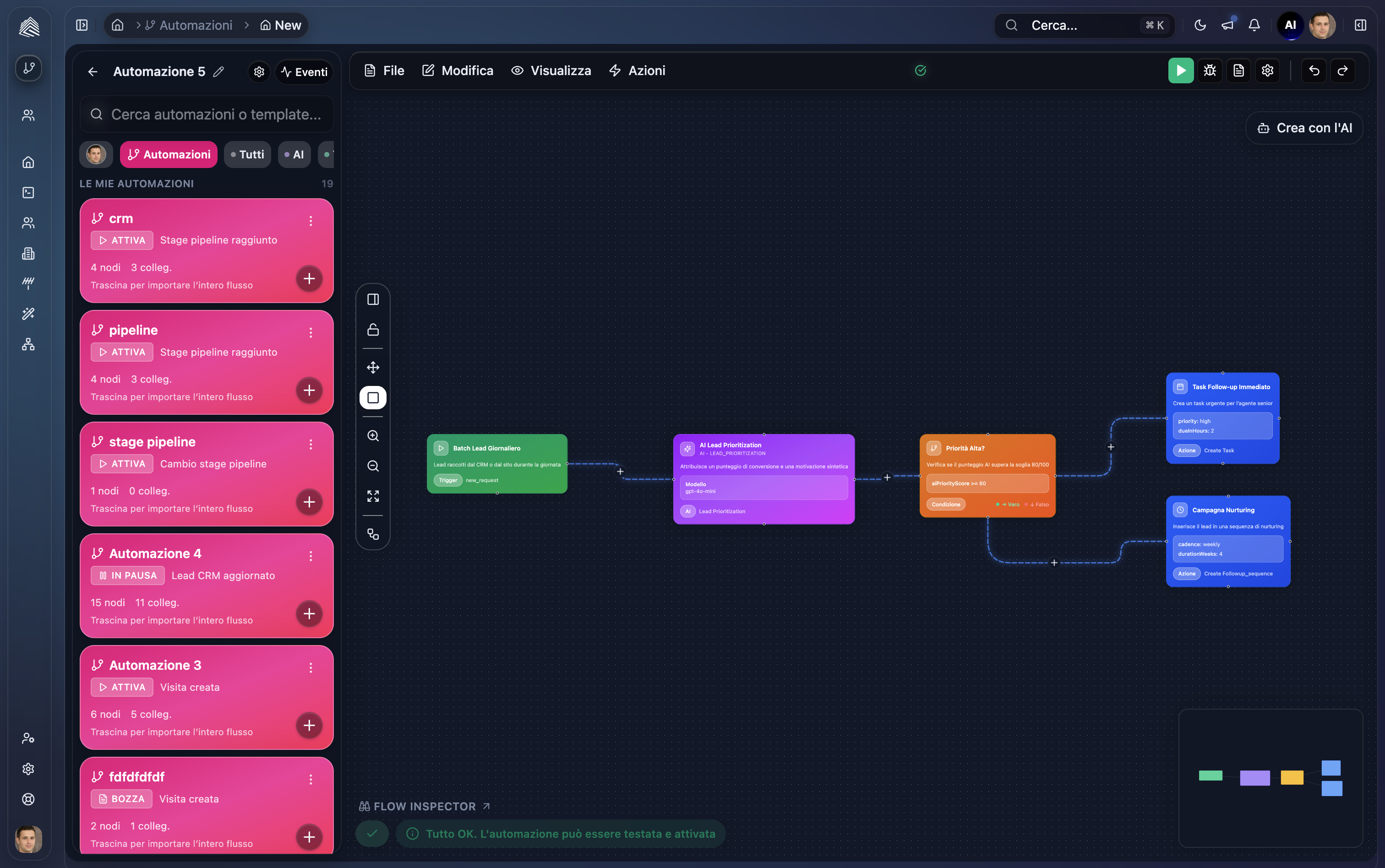Open the three-dot menu on crm card
The width and height of the screenshot is (1385, 868).
[x=311, y=221]
